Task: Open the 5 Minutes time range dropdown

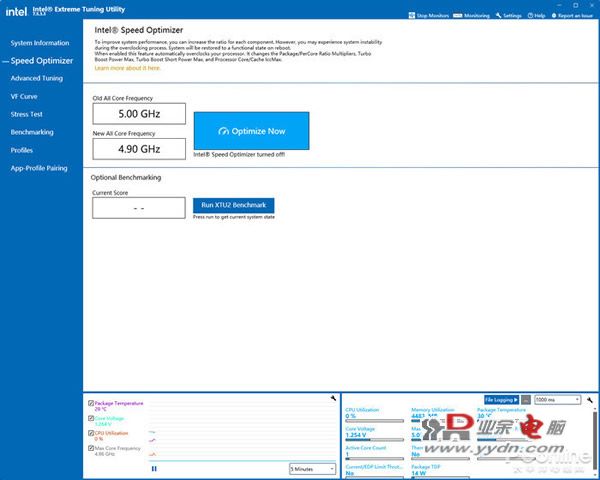Action: [x=312, y=469]
